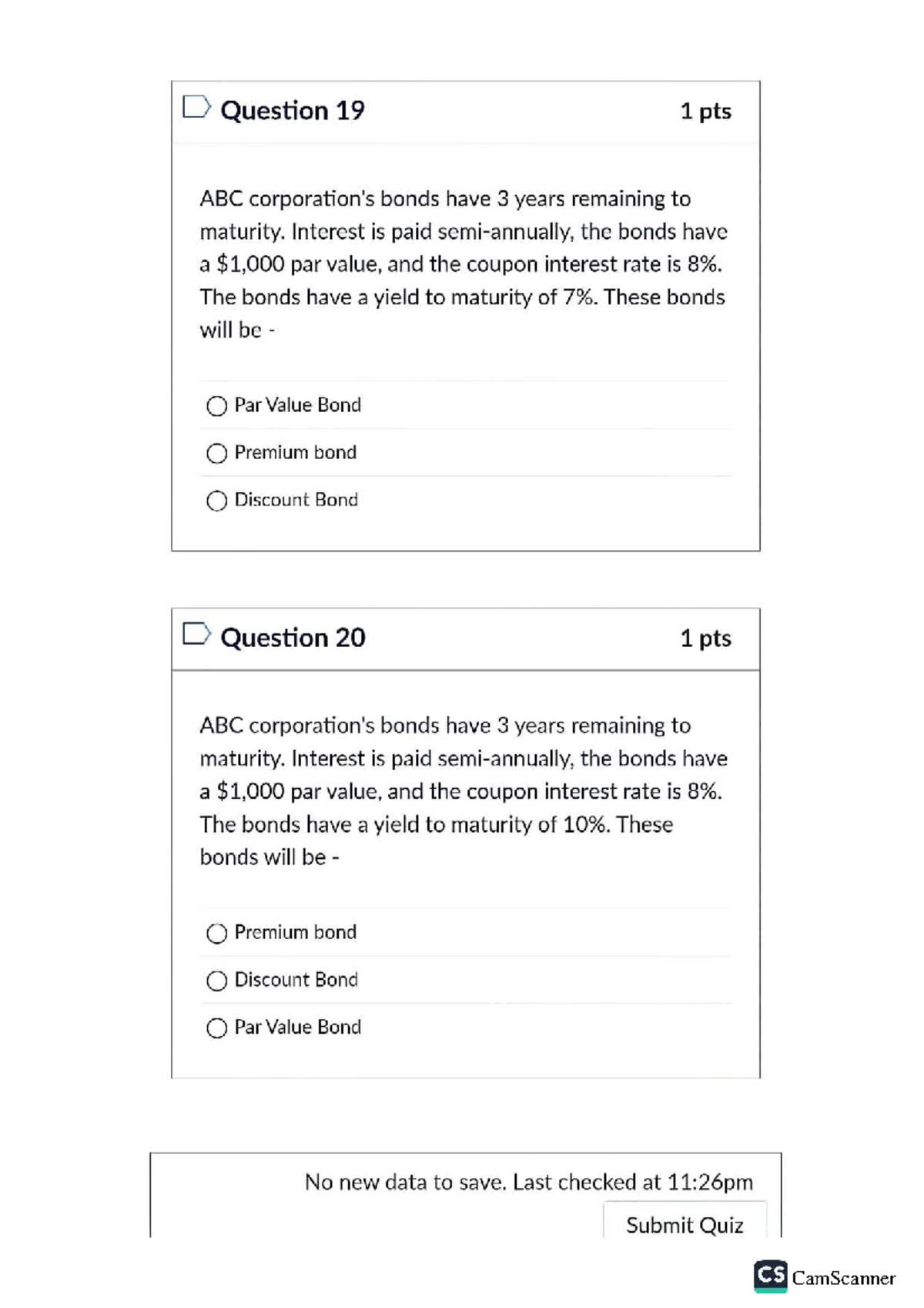Select Par Value Bond for Question 20
The height and width of the screenshot is (1308, 924).
click(217, 1028)
